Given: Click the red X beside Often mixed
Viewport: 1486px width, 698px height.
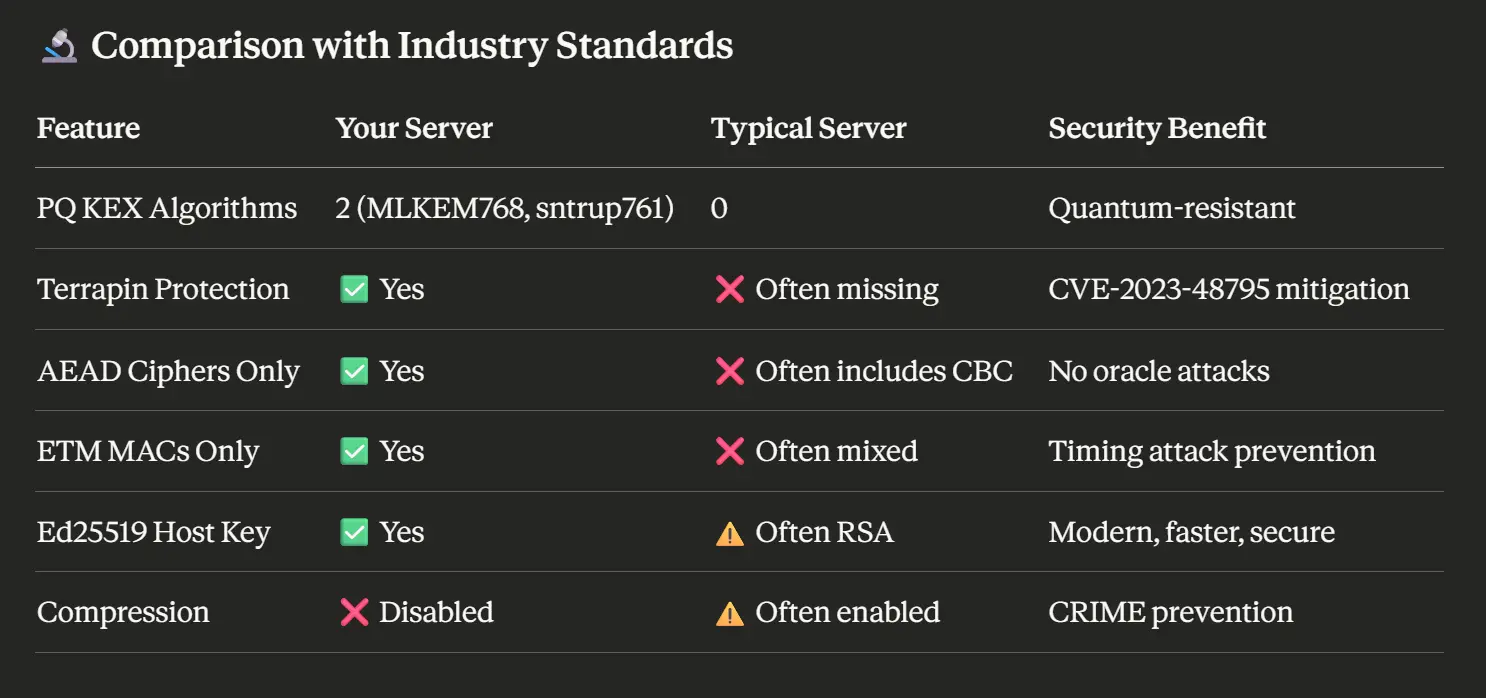Looking at the screenshot, I should 730,452.
